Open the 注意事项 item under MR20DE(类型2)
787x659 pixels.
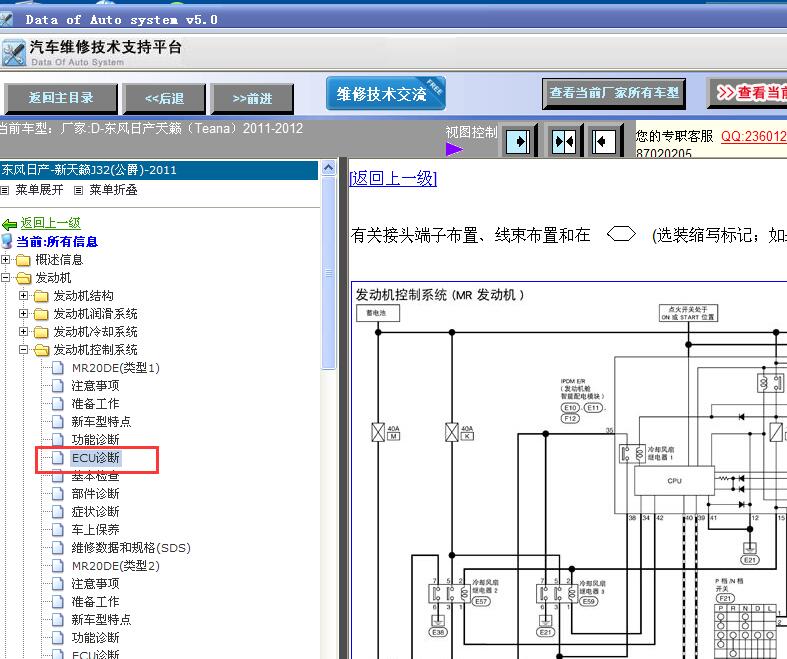[x=95, y=584]
